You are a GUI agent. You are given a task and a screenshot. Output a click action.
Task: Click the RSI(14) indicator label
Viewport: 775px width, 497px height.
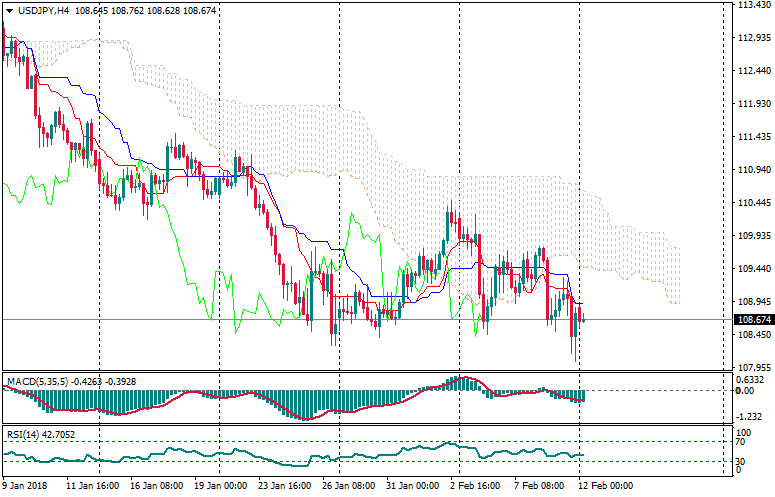[24, 435]
